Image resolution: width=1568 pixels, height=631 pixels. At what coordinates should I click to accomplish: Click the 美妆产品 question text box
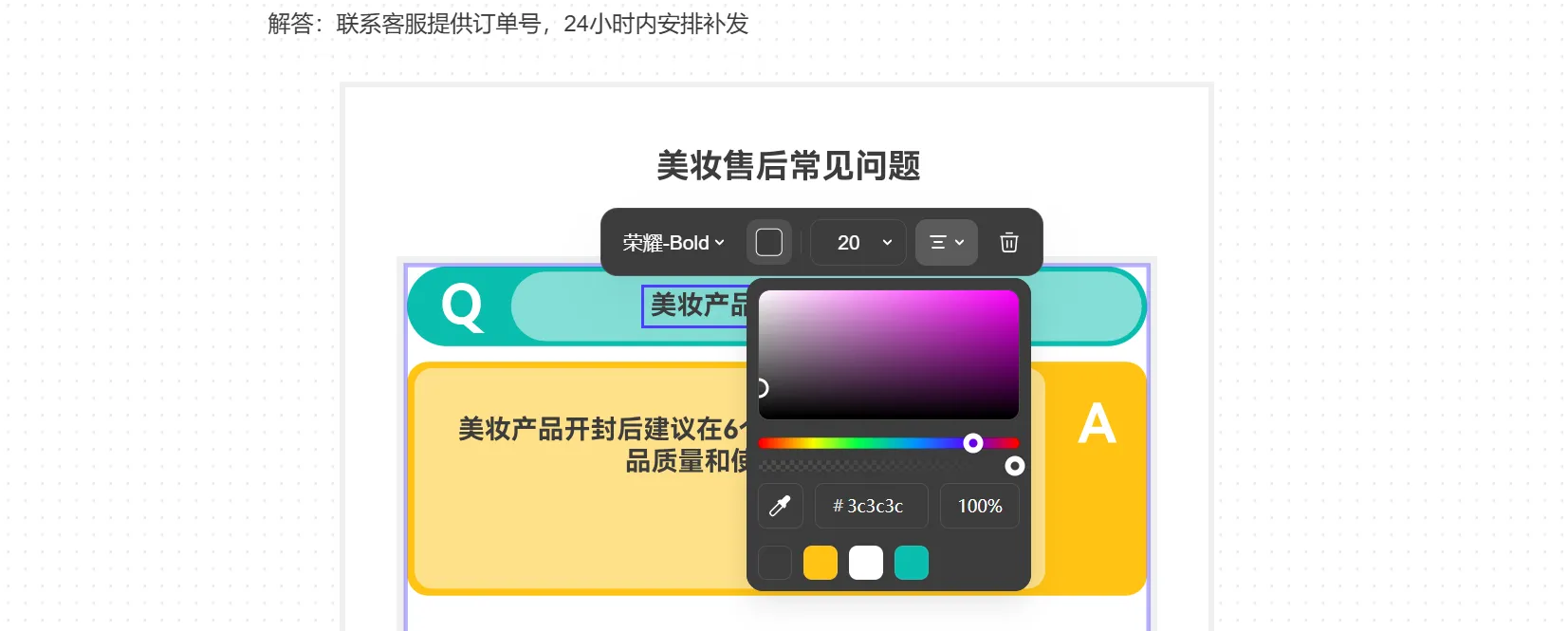[695, 306]
